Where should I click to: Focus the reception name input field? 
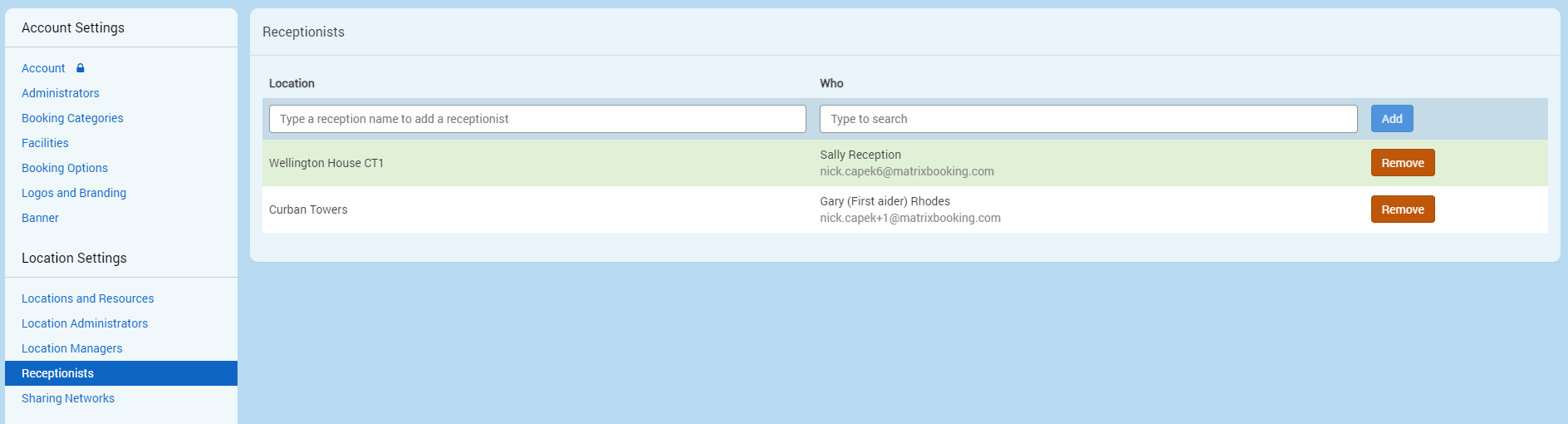coord(537,119)
